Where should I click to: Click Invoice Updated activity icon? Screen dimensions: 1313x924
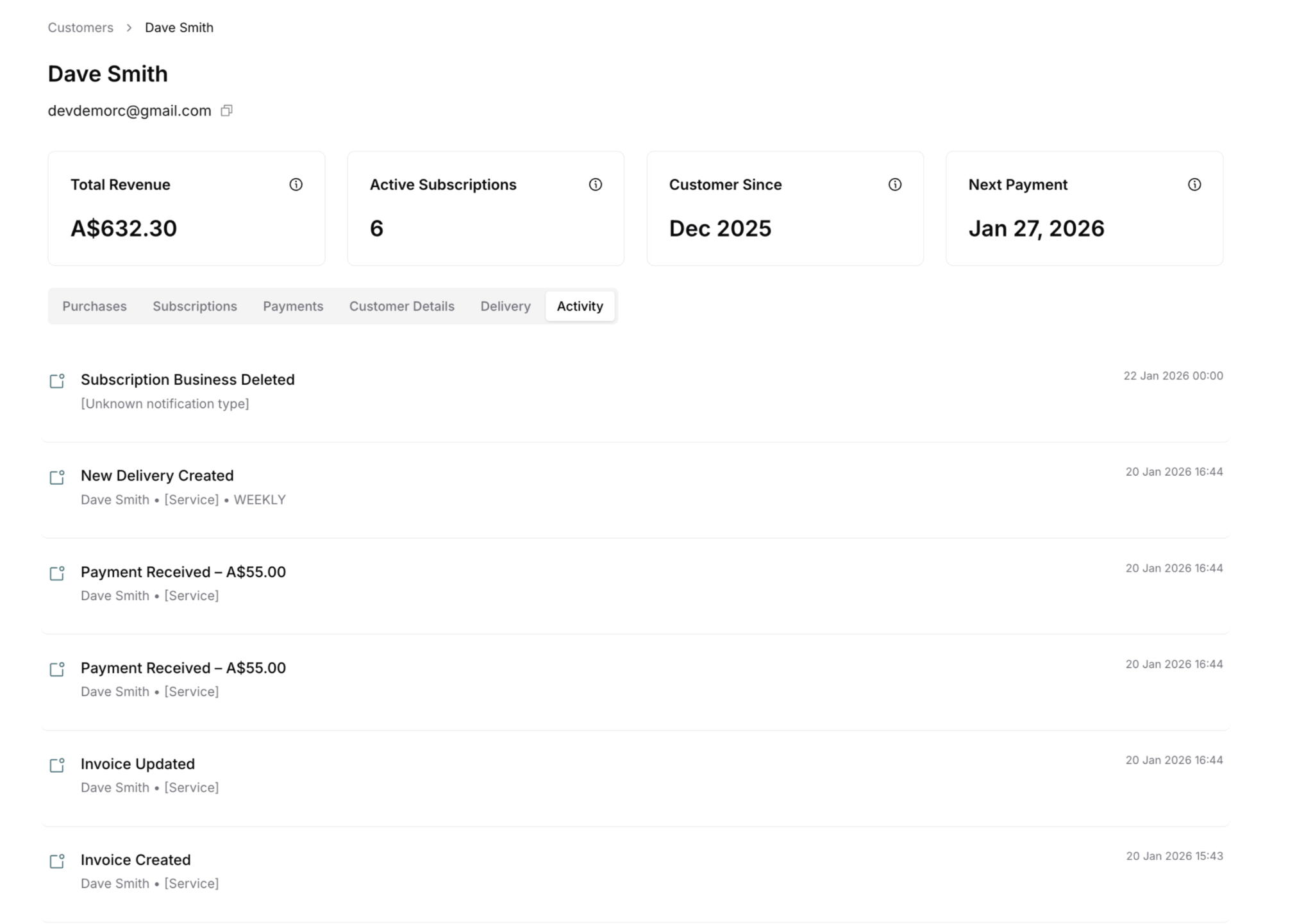(57, 765)
